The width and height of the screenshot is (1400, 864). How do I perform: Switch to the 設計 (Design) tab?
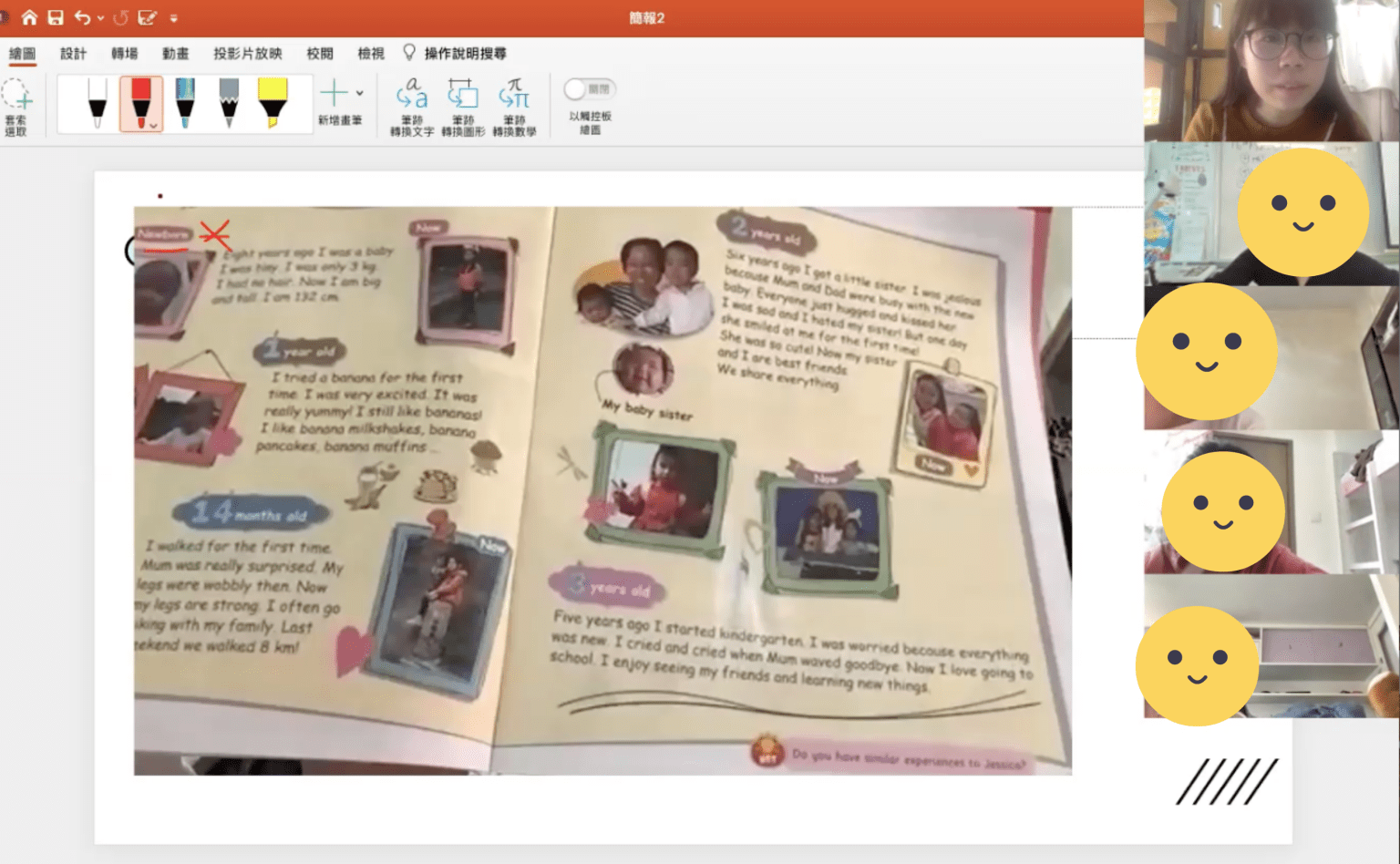point(73,54)
